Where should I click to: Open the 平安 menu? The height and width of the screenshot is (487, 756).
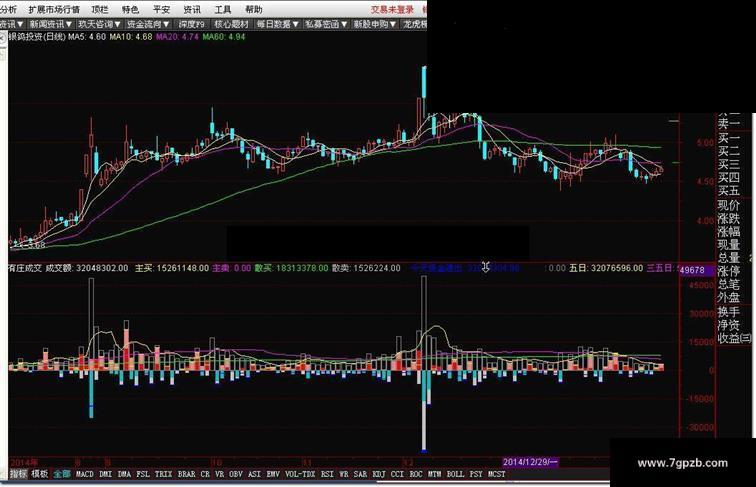(162, 10)
